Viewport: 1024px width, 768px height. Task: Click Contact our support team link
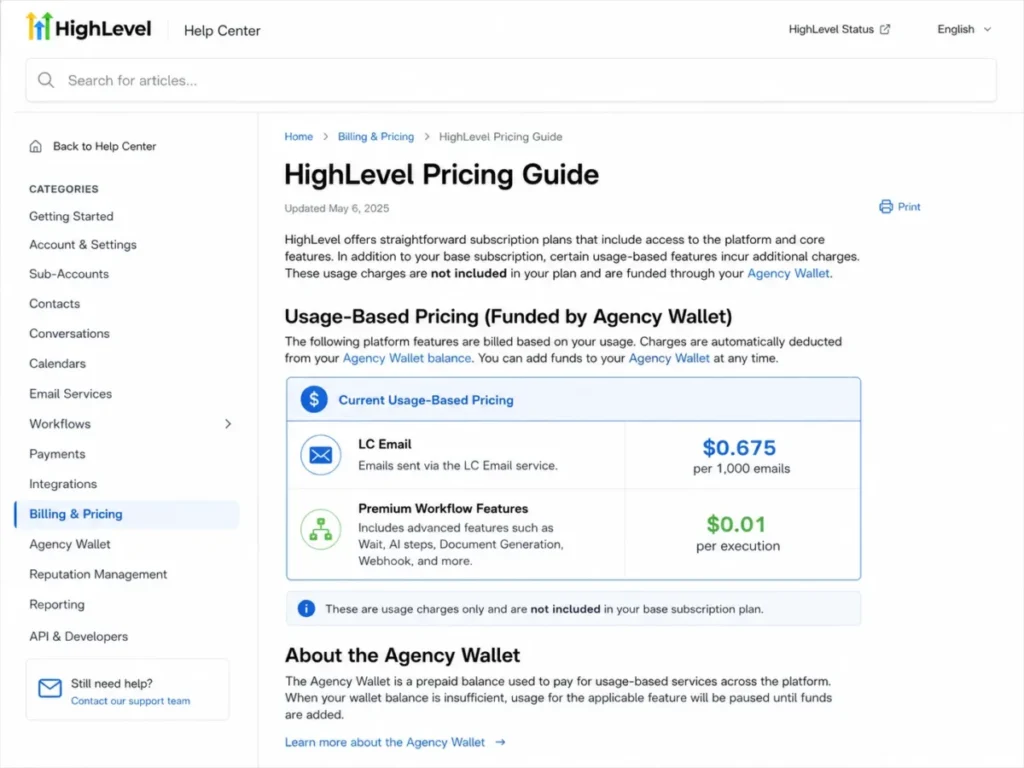(131, 701)
